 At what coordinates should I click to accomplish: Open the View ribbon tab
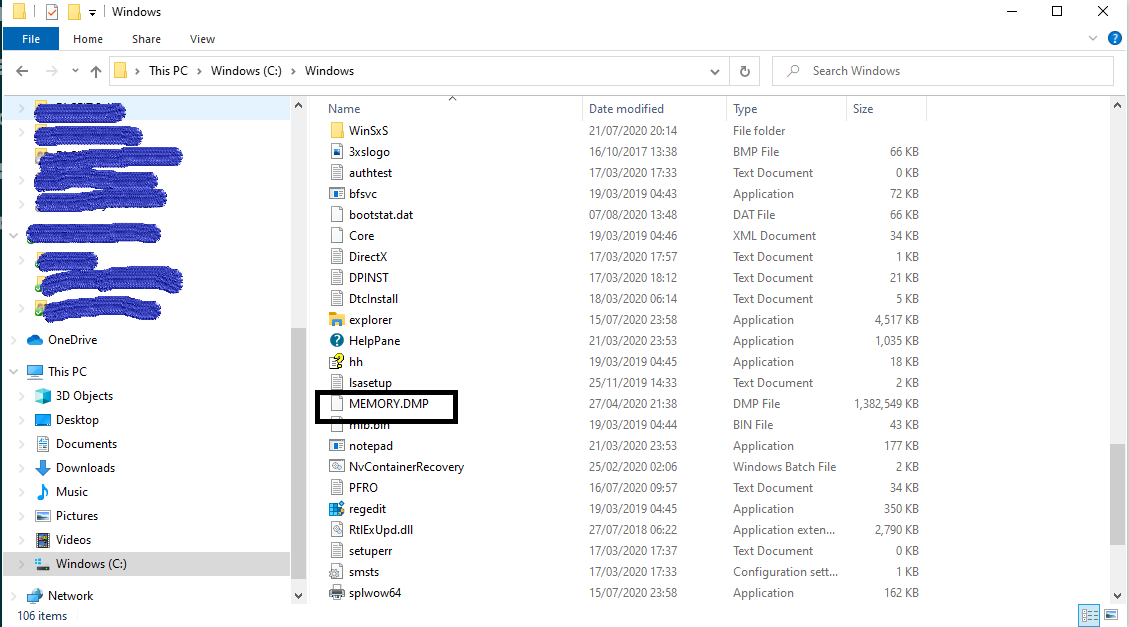coord(202,39)
